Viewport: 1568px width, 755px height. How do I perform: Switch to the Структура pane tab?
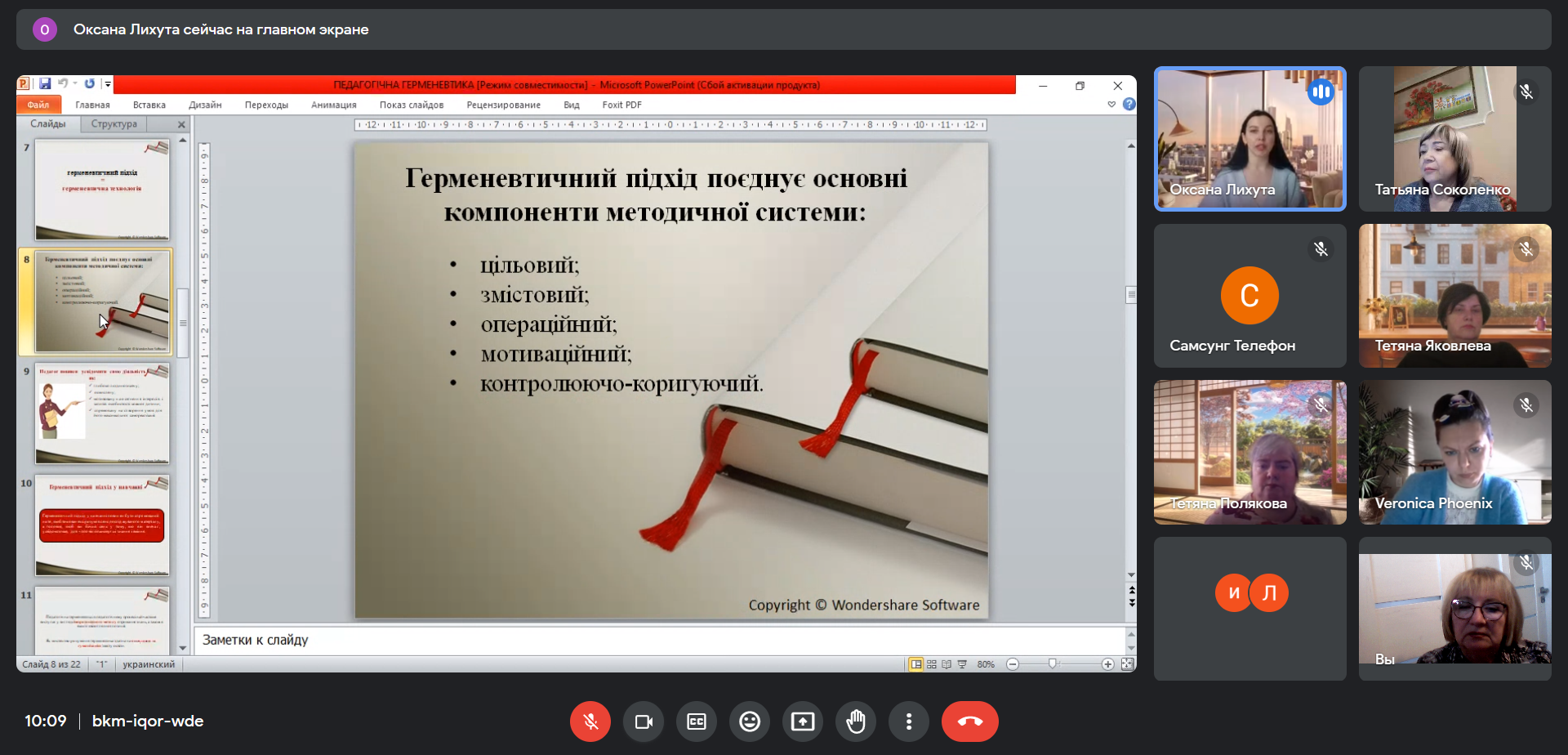pyautogui.click(x=114, y=124)
